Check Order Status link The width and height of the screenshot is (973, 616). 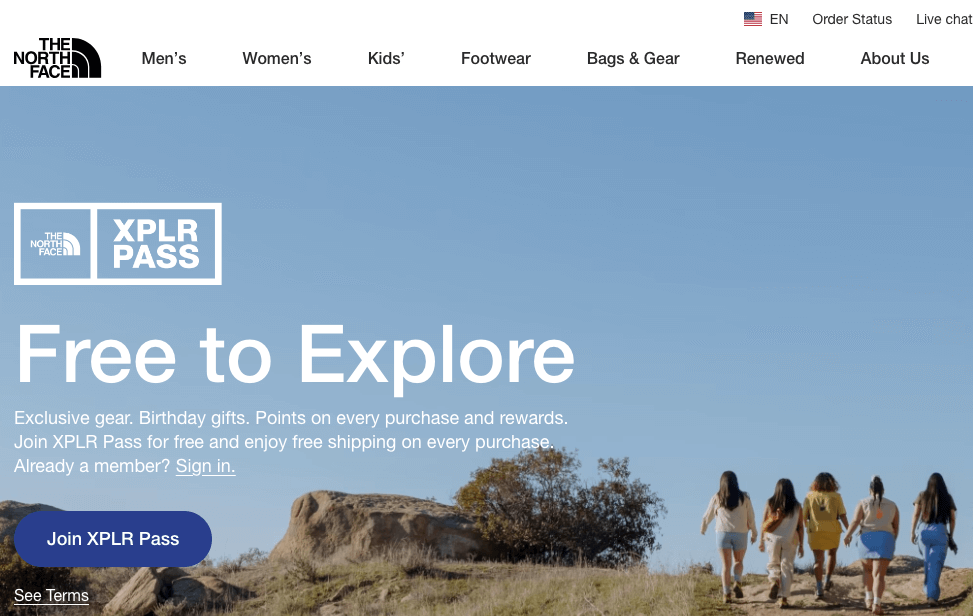click(x=852, y=19)
